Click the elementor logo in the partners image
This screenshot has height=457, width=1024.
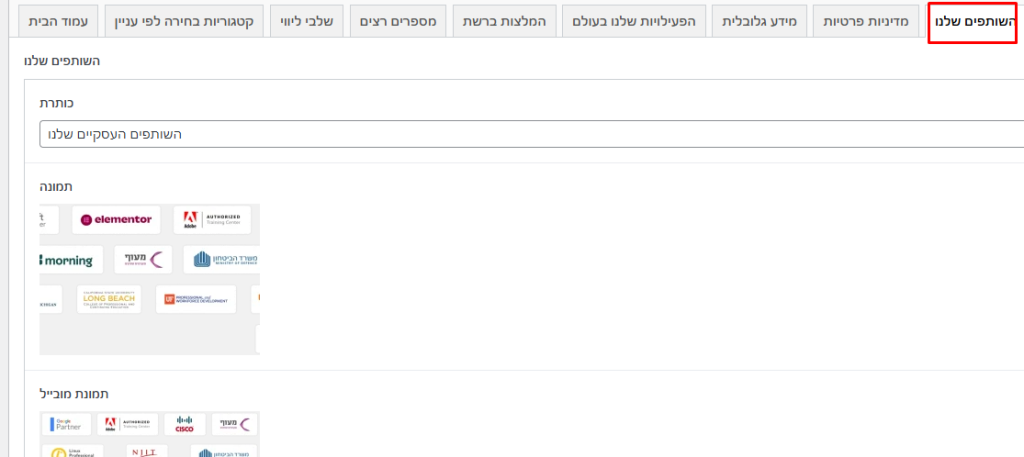coord(115,219)
